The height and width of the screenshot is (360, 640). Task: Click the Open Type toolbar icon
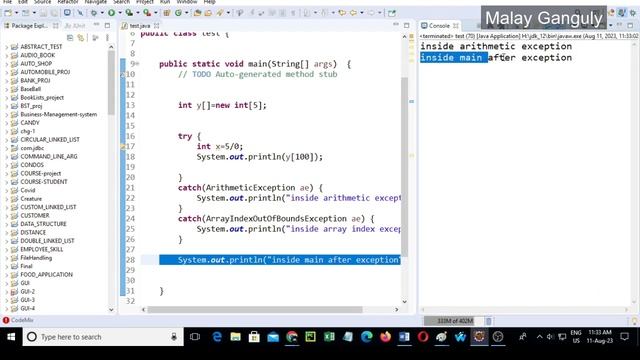[x=198, y=13]
